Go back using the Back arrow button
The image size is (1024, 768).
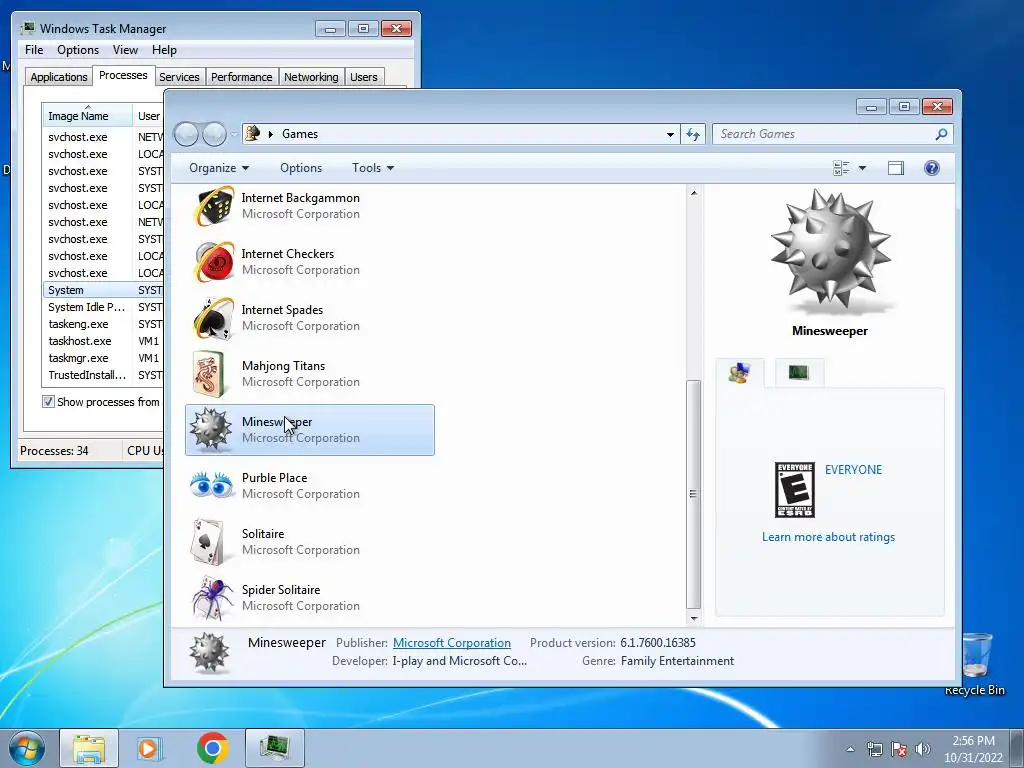tap(186, 134)
